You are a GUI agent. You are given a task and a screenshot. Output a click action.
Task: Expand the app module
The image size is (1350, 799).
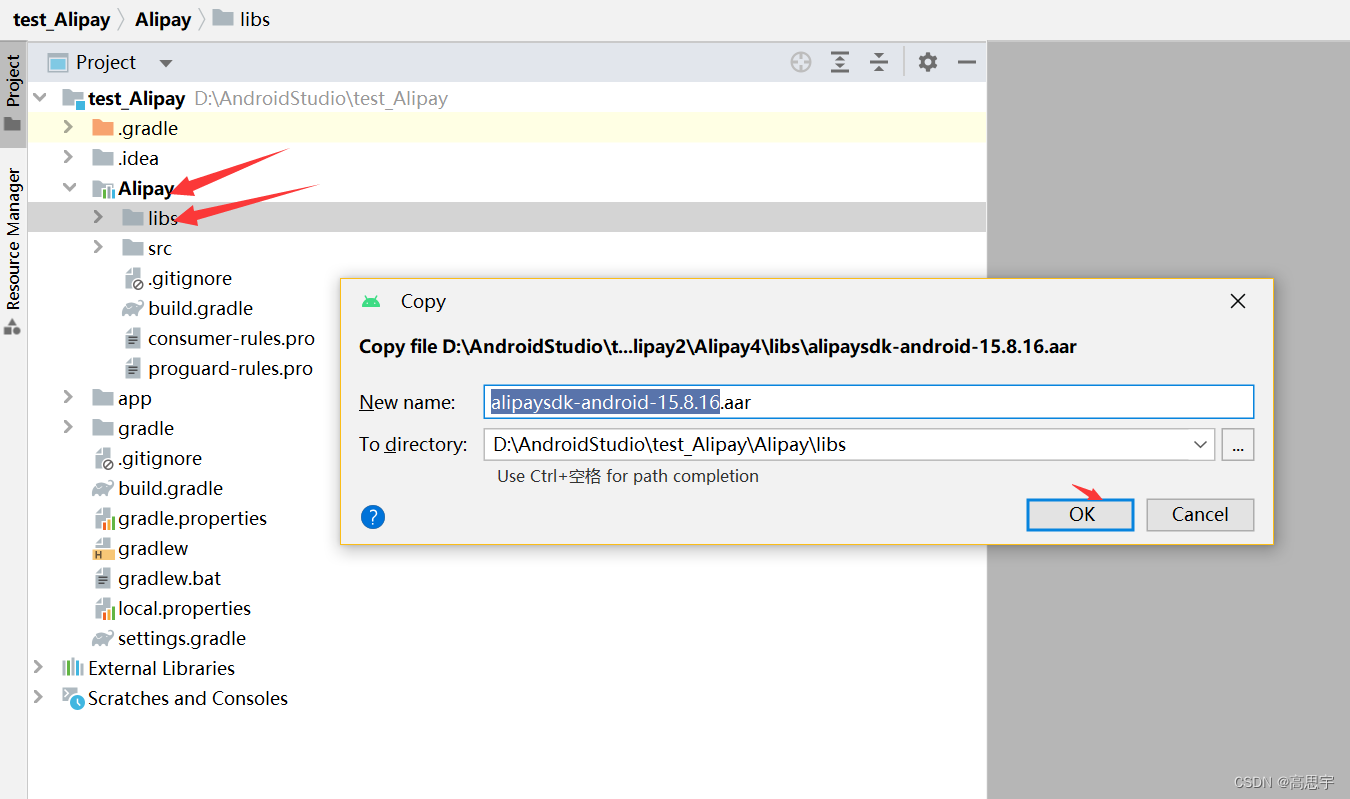pyautogui.click(x=68, y=397)
